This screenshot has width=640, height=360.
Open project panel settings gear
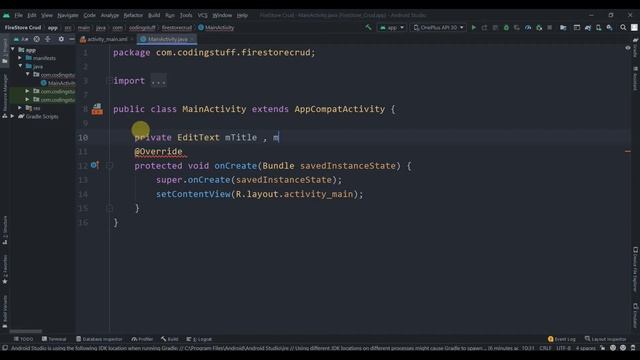61,39
